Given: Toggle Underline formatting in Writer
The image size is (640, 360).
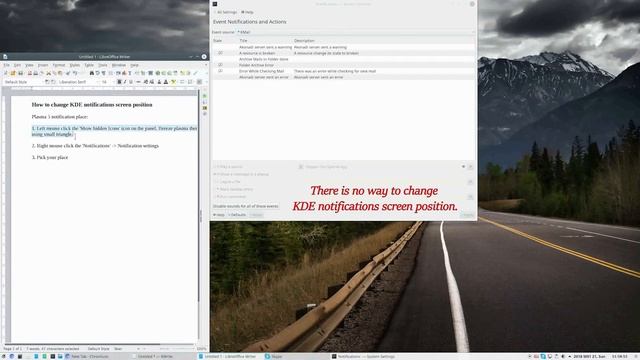Looking at the screenshot, I should pos(131,82).
